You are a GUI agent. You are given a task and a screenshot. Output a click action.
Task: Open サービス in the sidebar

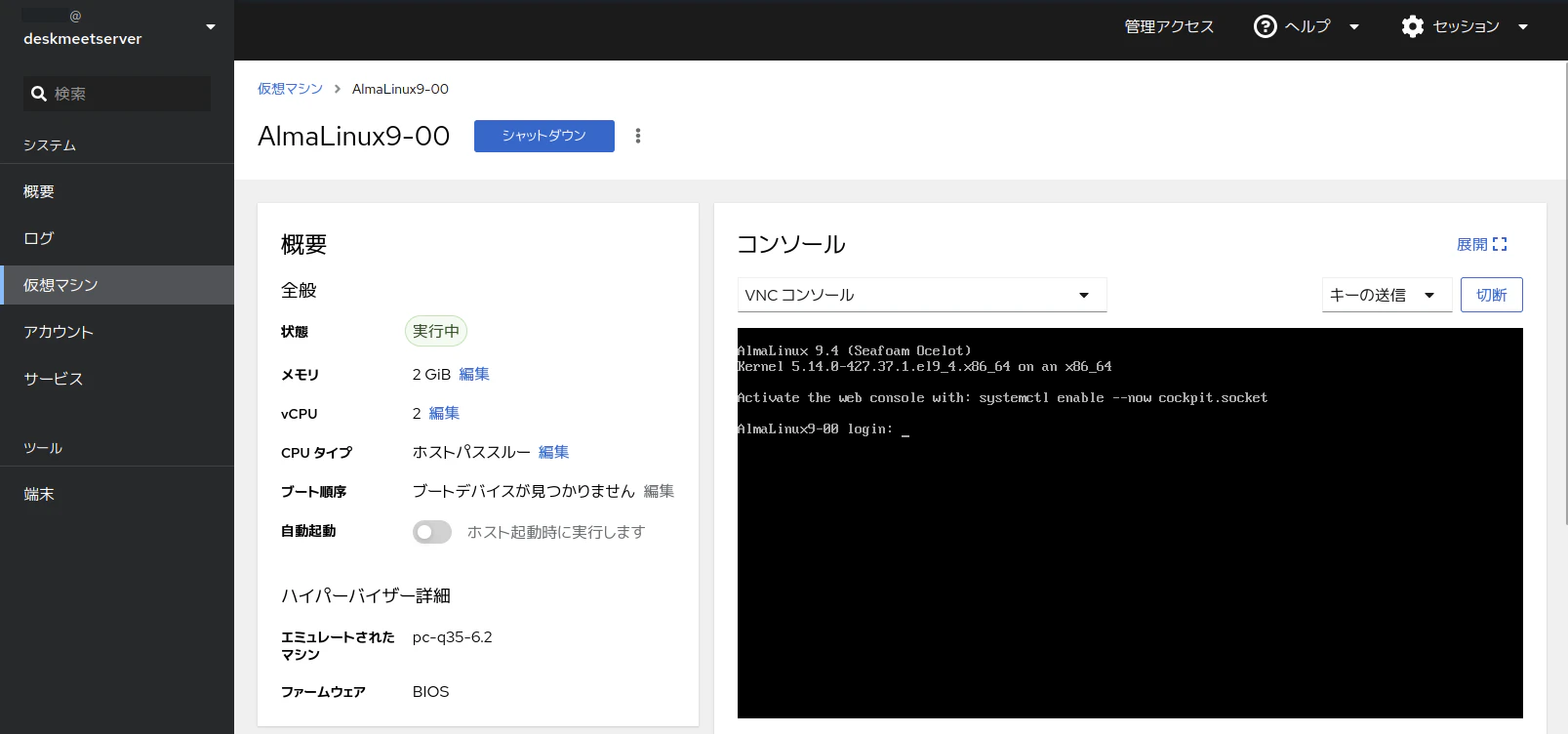pos(117,379)
